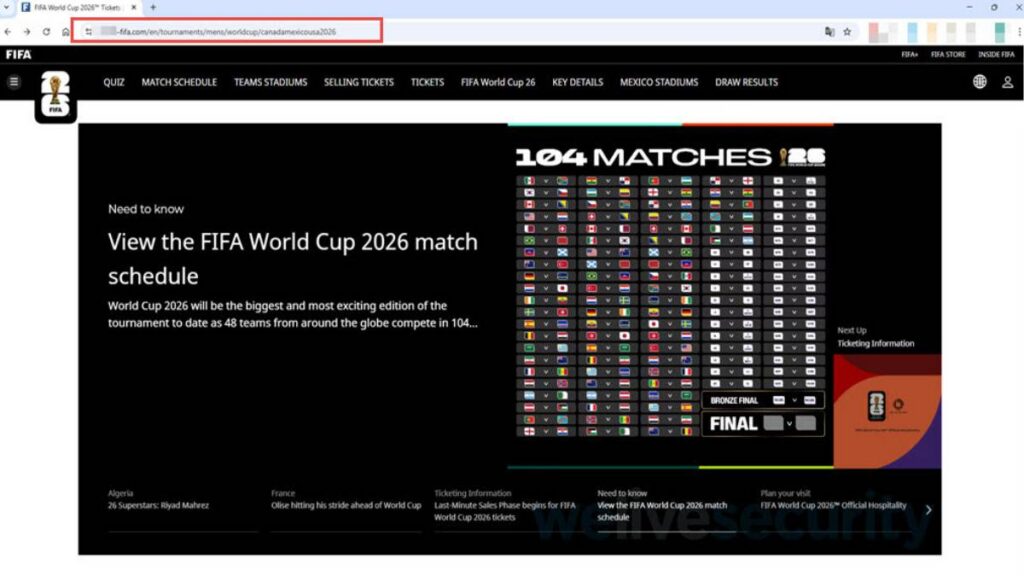Open a new browser tab with plus
1024x576 pixels.
(x=153, y=7)
